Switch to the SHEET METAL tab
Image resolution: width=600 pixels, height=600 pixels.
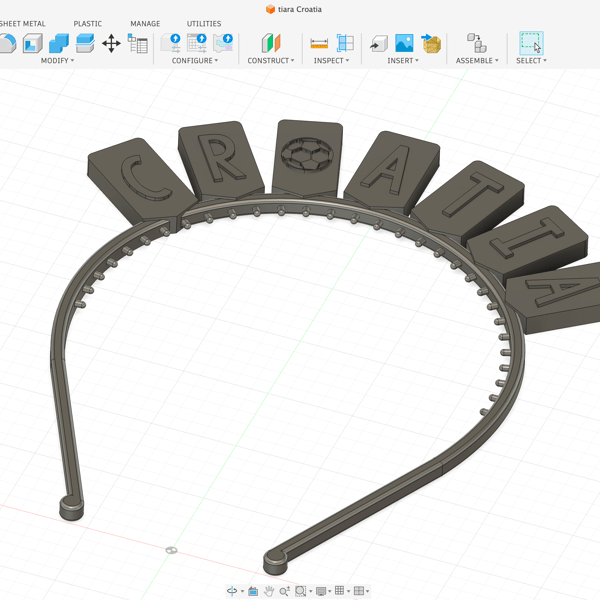click(22, 24)
